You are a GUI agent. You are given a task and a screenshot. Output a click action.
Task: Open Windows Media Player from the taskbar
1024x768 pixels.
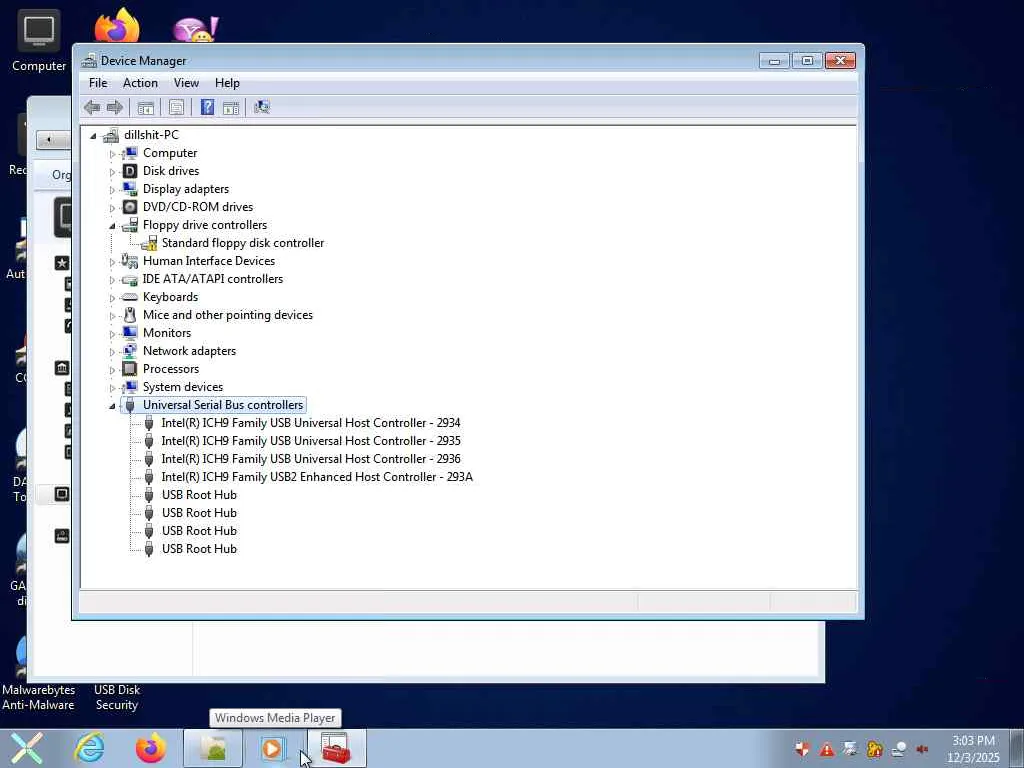[273, 748]
